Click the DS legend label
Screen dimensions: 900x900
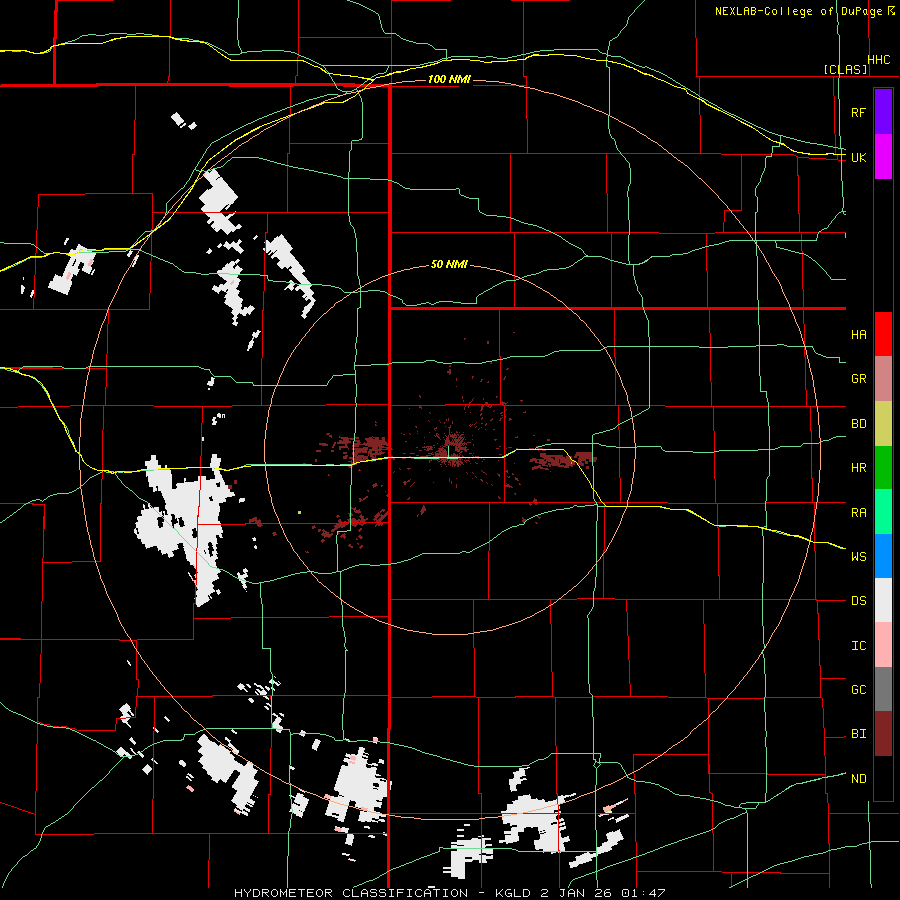pyautogui.click(x=859, y=600)
